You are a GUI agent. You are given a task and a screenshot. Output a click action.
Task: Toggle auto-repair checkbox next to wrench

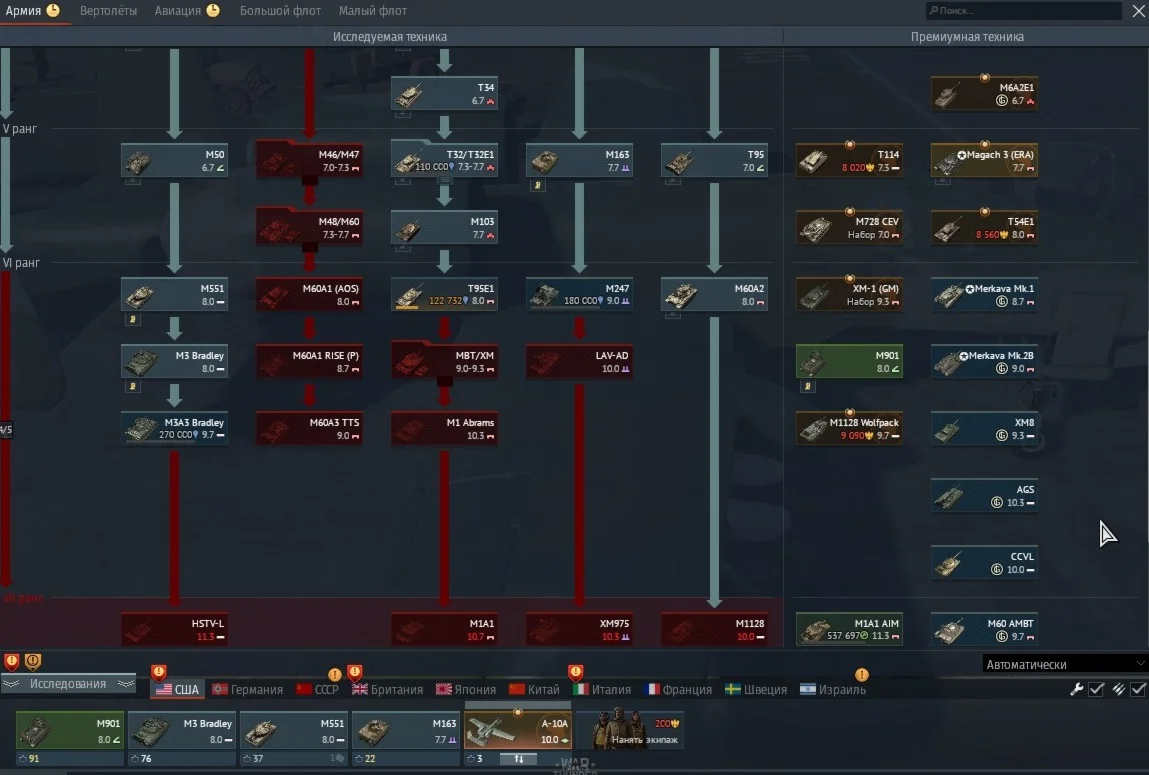(x=1096, y=689)
